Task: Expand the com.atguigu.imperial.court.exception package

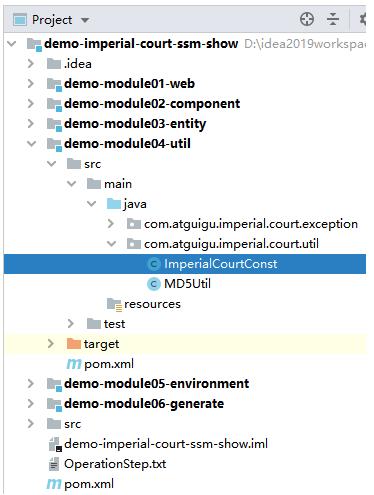Action: [111, 224]
